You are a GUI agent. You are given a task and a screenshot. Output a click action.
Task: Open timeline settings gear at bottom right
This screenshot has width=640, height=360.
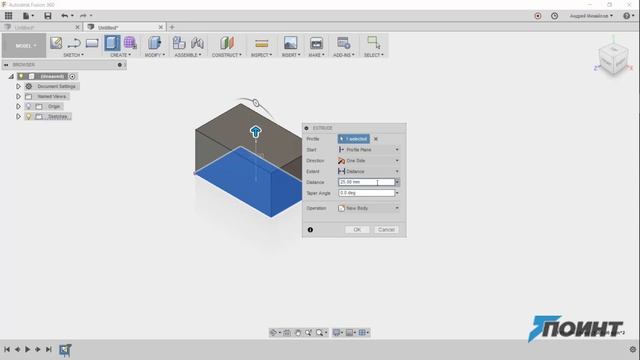pyautogui.click(x=633, y=349)
